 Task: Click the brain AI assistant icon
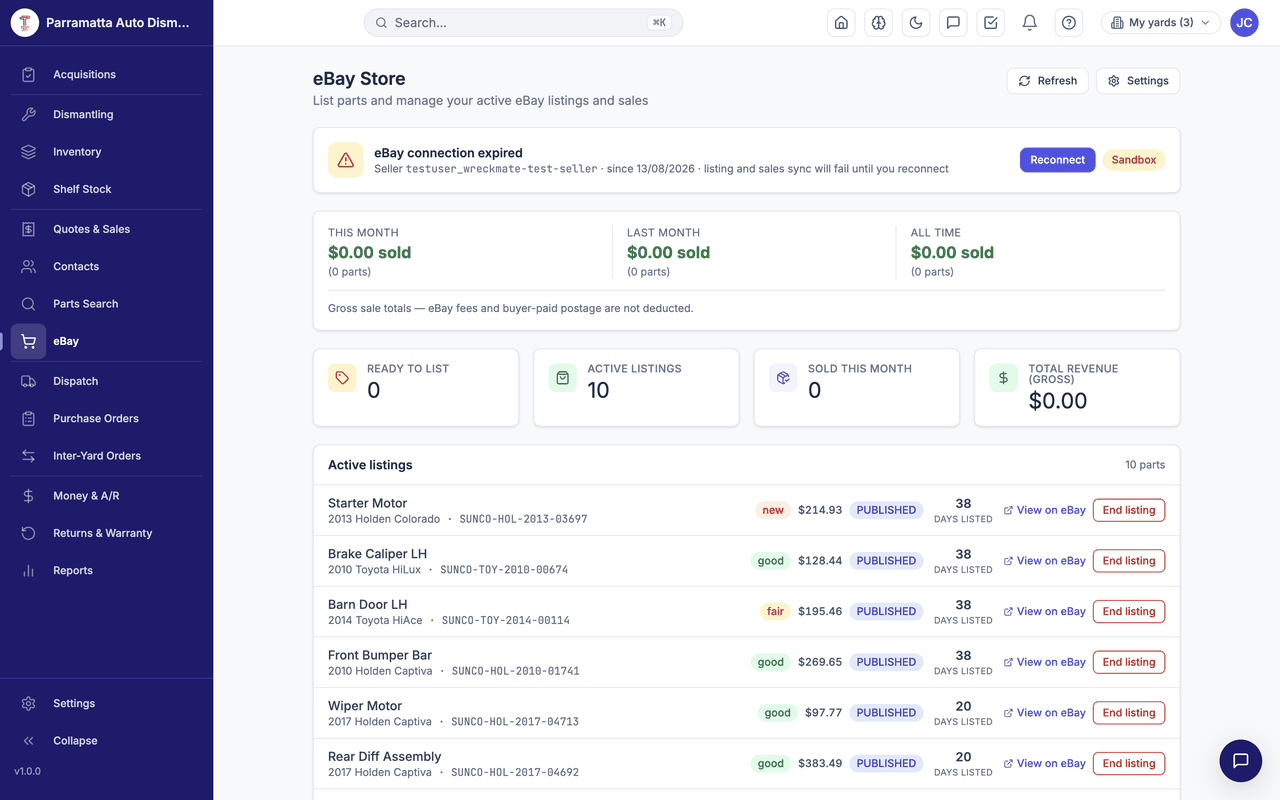[x=879, y=23]
